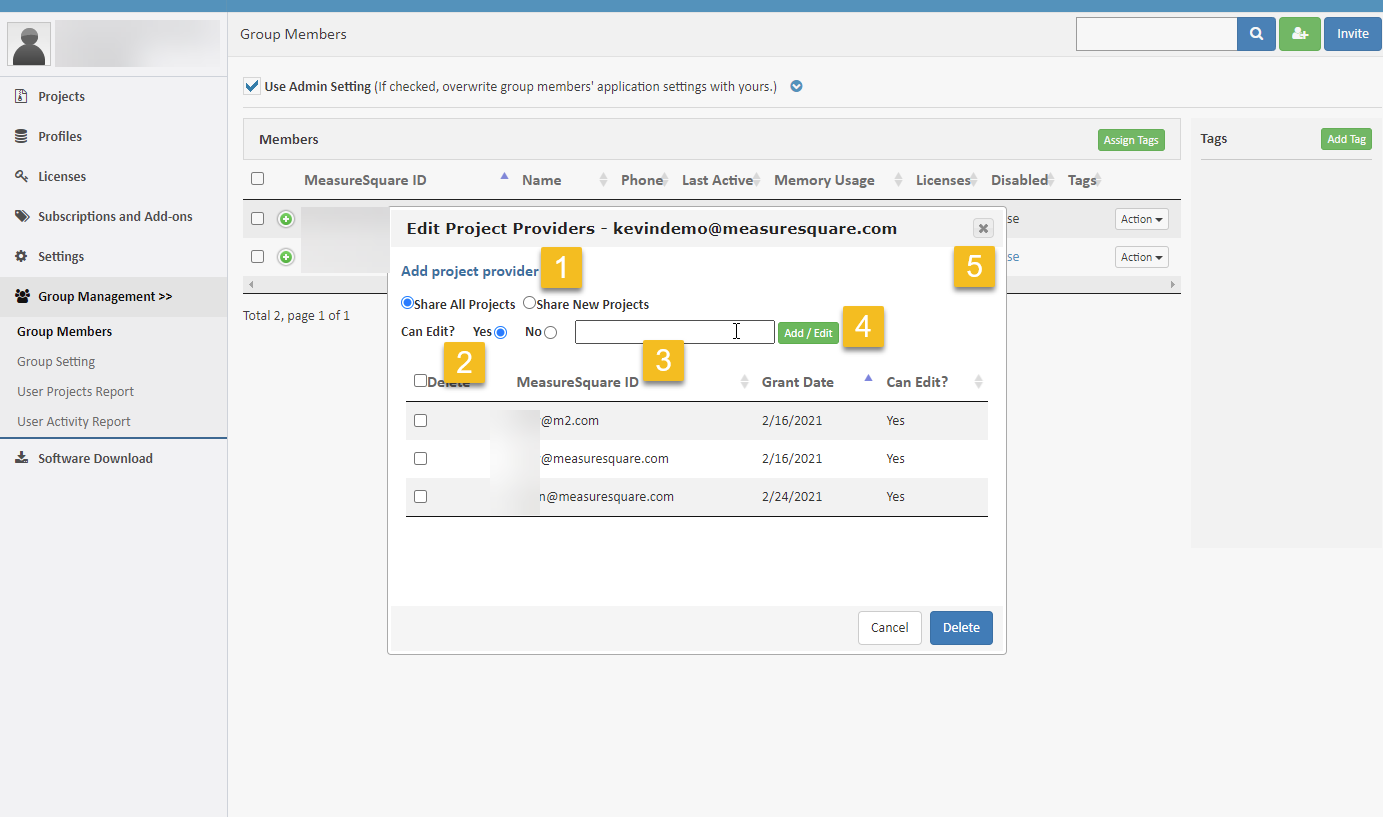
Task: Click the Add Tag button
Action: (1346, 139)
